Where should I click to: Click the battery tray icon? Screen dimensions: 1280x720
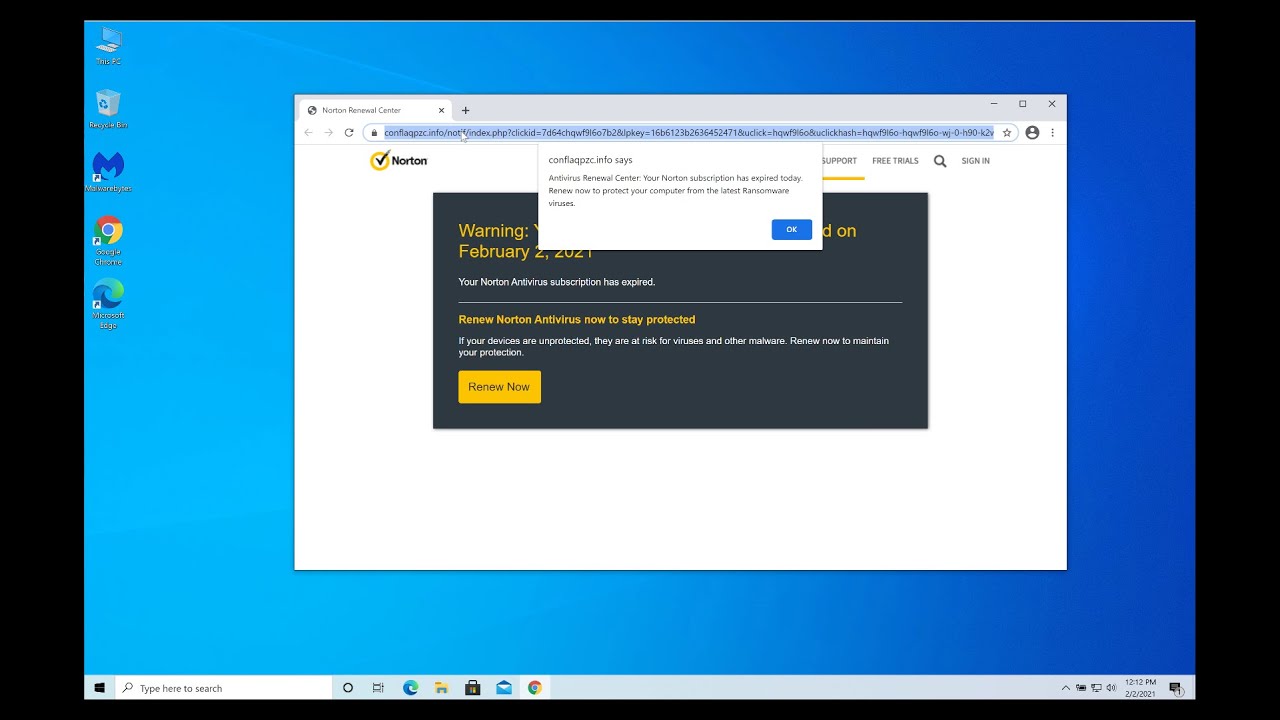[1081, 688]
